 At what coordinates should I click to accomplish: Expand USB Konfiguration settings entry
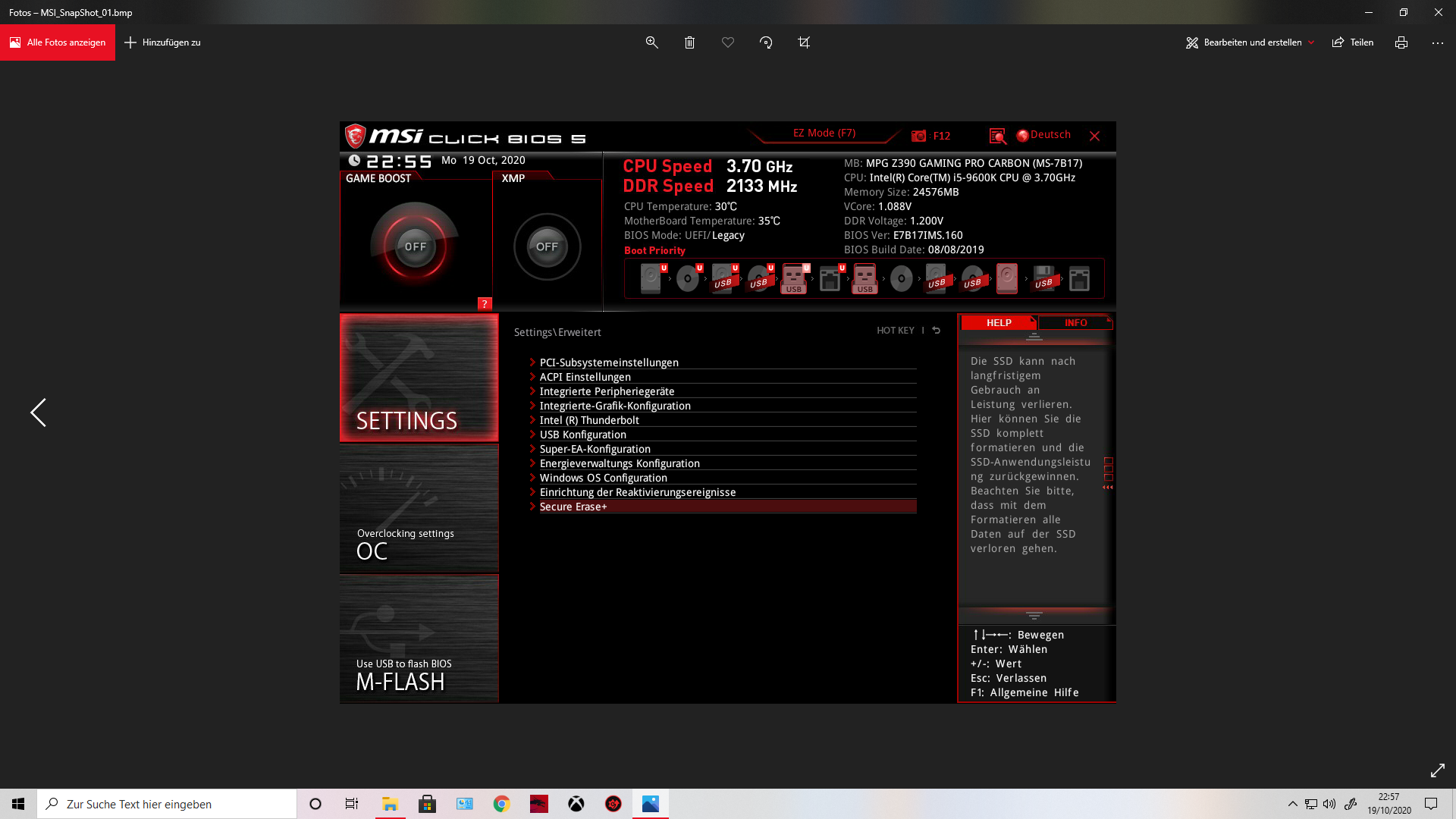[582, 435]
